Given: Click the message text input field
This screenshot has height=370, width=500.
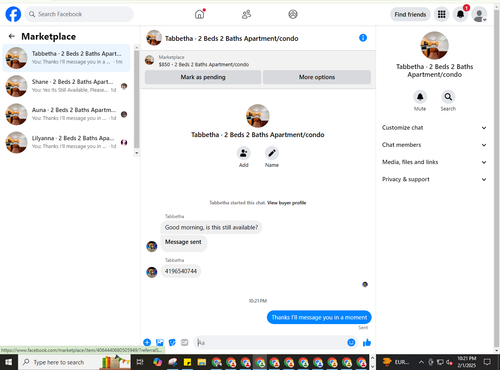Looking at the screenshot, I should click(270, 342).
